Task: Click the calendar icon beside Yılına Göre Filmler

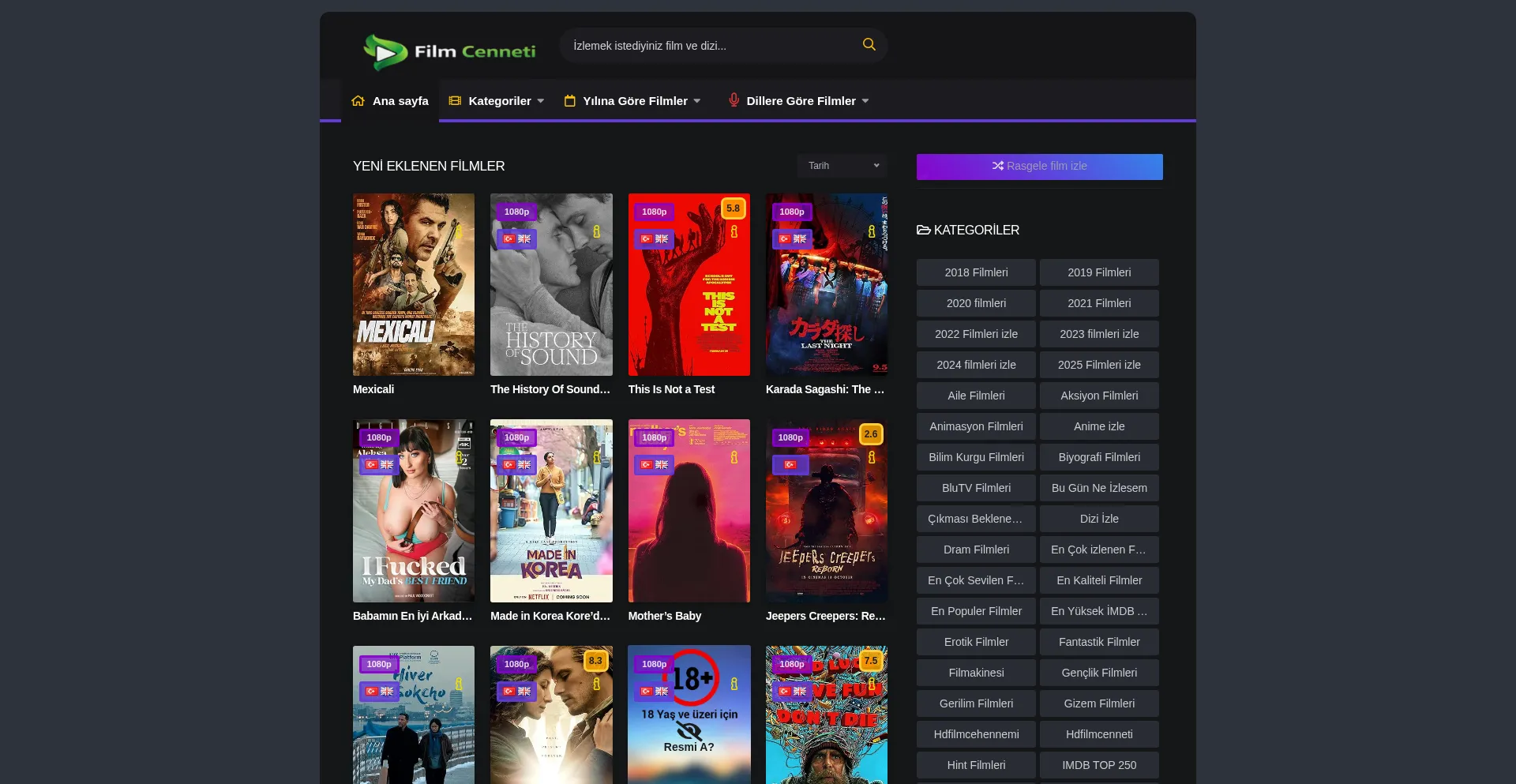Action: [569, 101]
